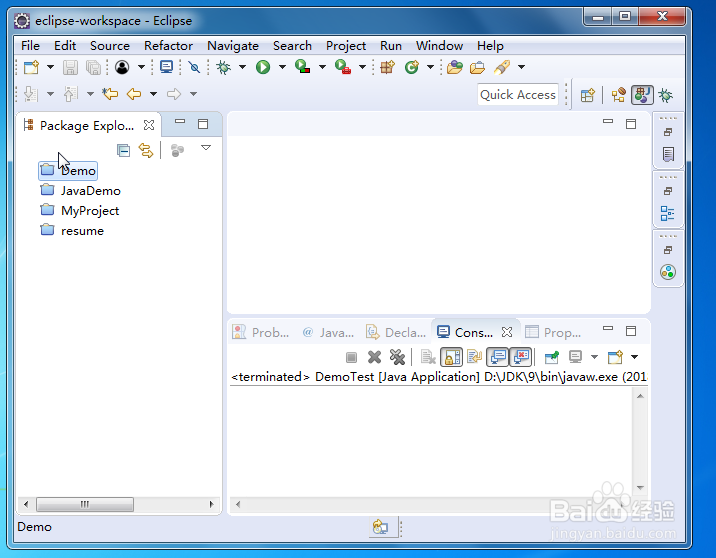716x558 pixels.
Task: Select the Demo project
Action: point(68,171)
